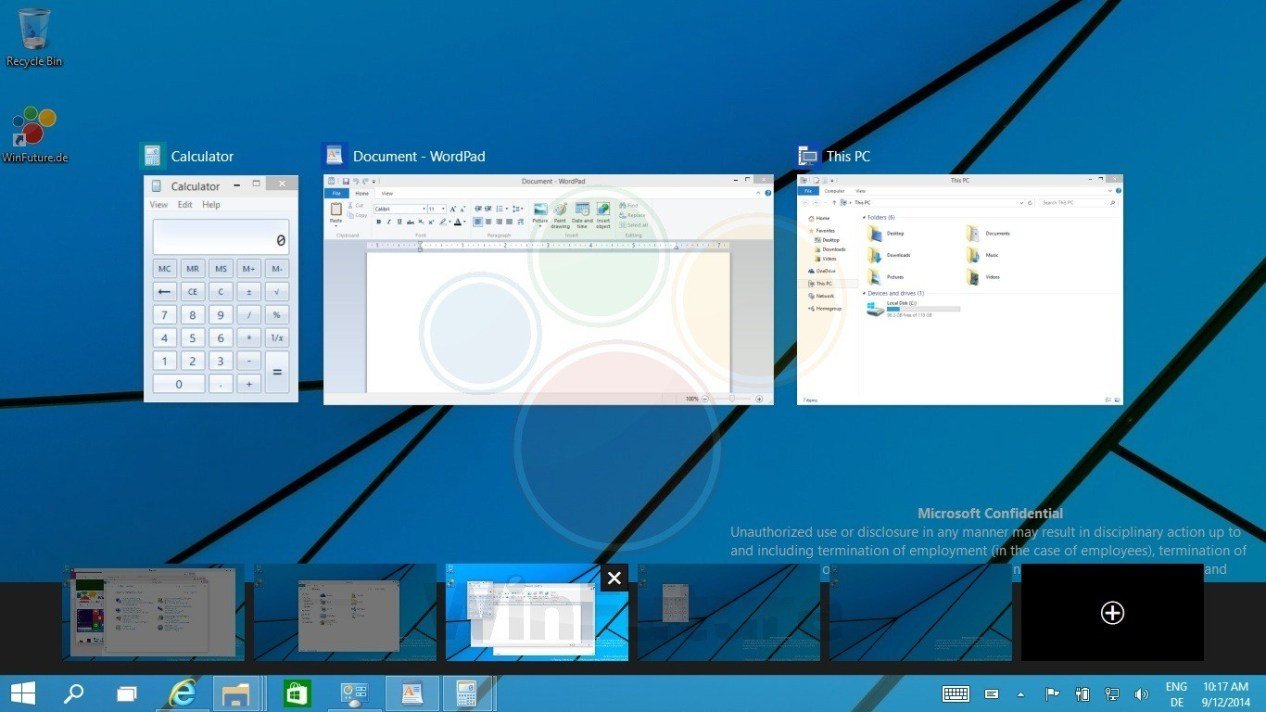Launch Internet Explorer from the taskbar
Image resolution: width=1266 pixels, height=712 pixels.
182,693
